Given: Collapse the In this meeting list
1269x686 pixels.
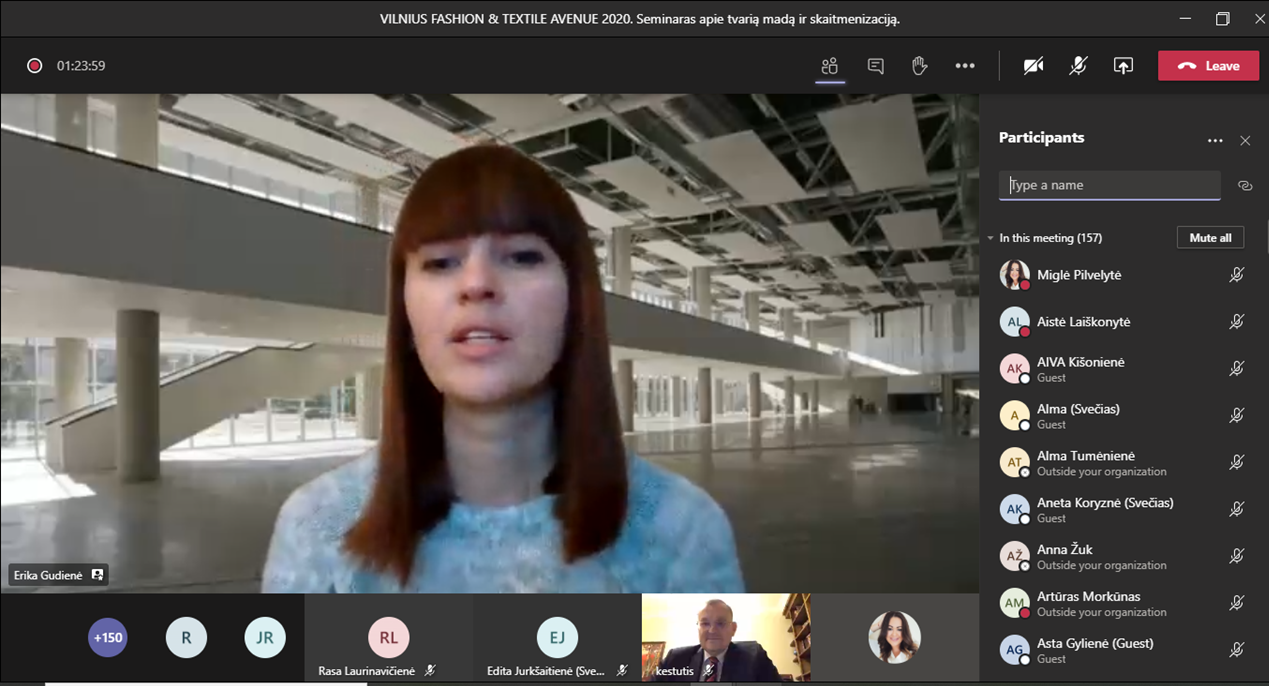Looking at the screenshot, I should point(991,238).
